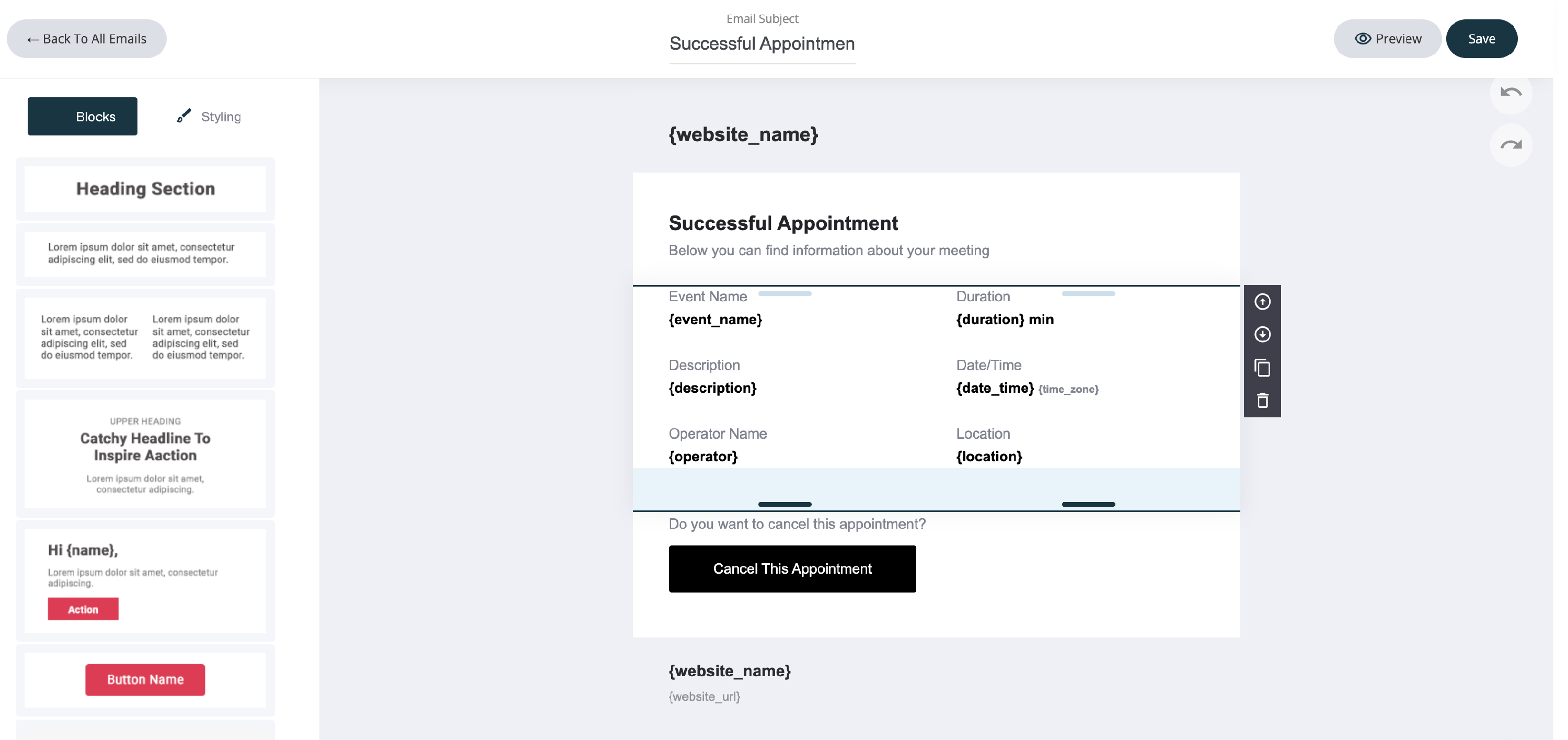Open the Styling tab
This screenshot has width=1568, height=740.
click(209, 116)
